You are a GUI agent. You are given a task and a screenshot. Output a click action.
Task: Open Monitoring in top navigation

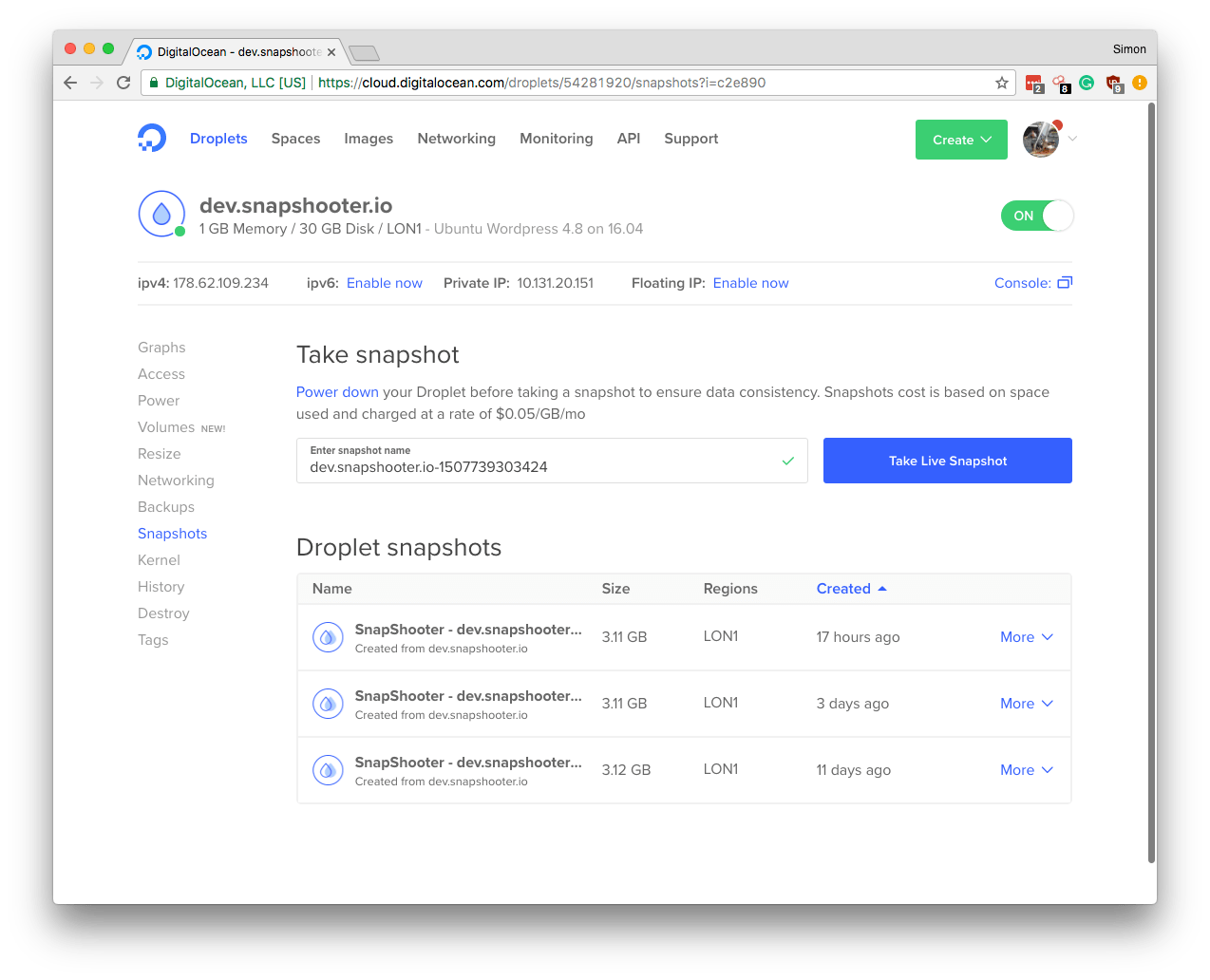pyautogui.click(x=557, y=139)
